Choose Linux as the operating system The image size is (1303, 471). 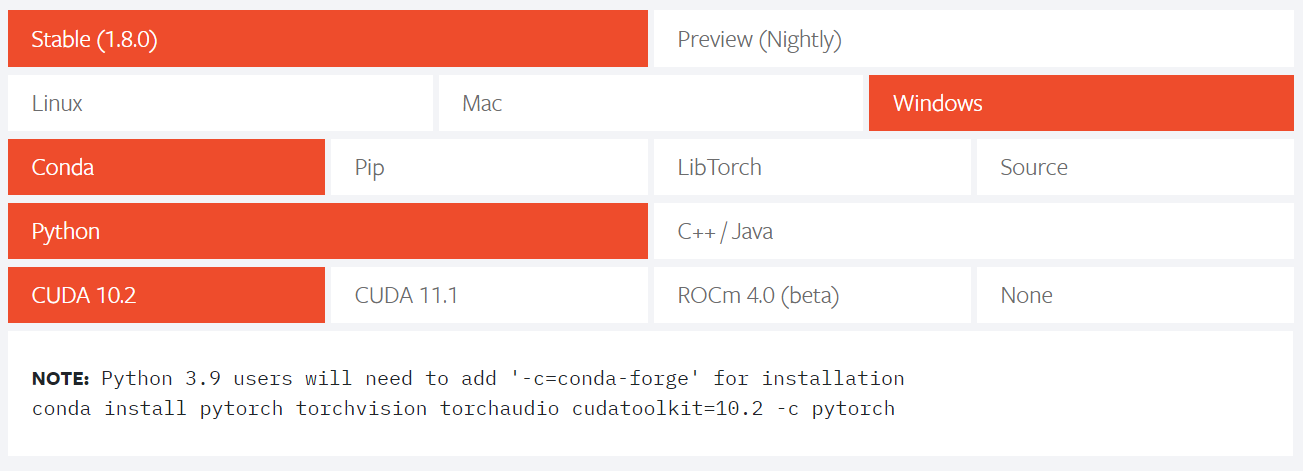click(x=220, y=103)
